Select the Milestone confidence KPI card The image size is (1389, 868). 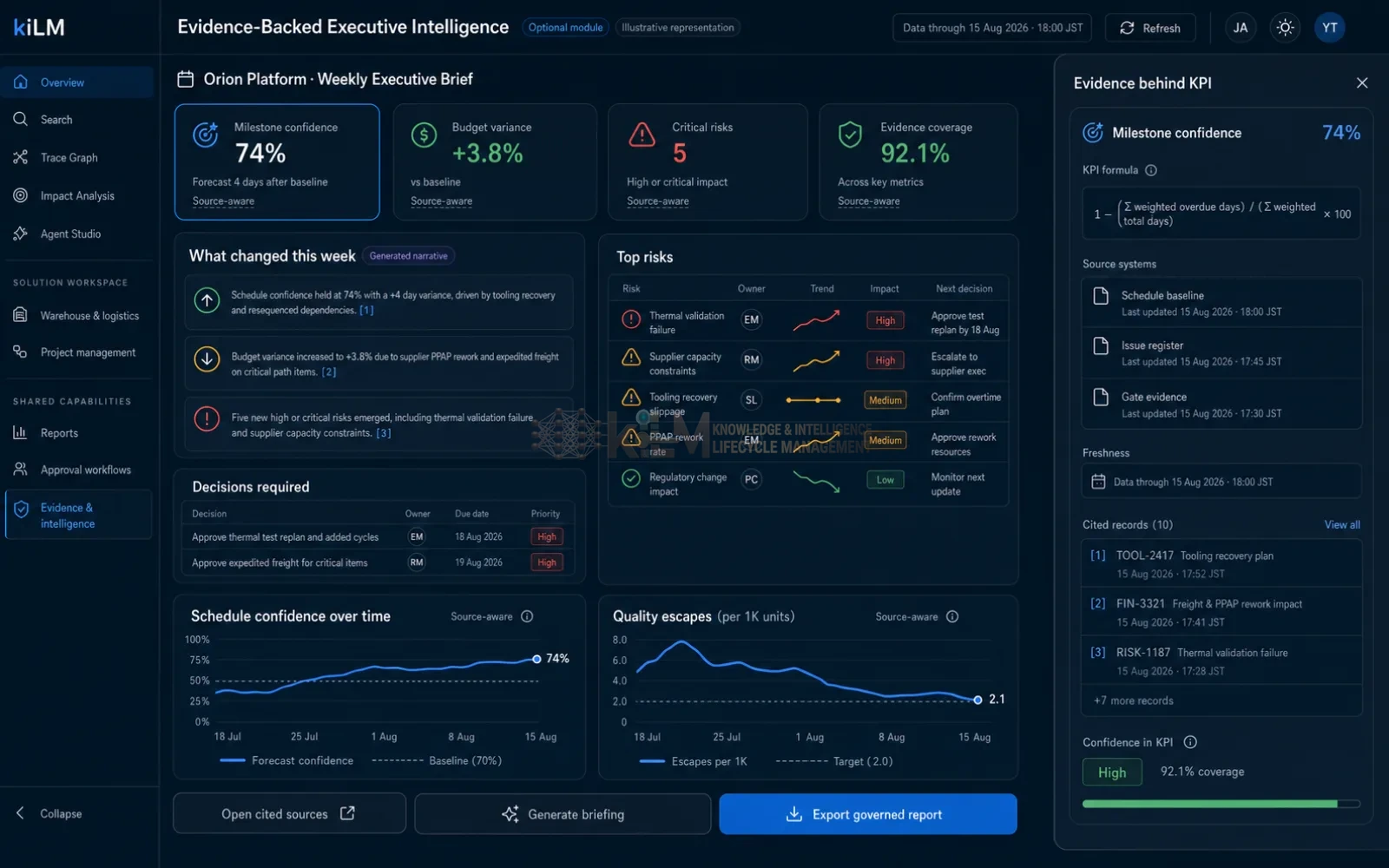coord(277,162)
